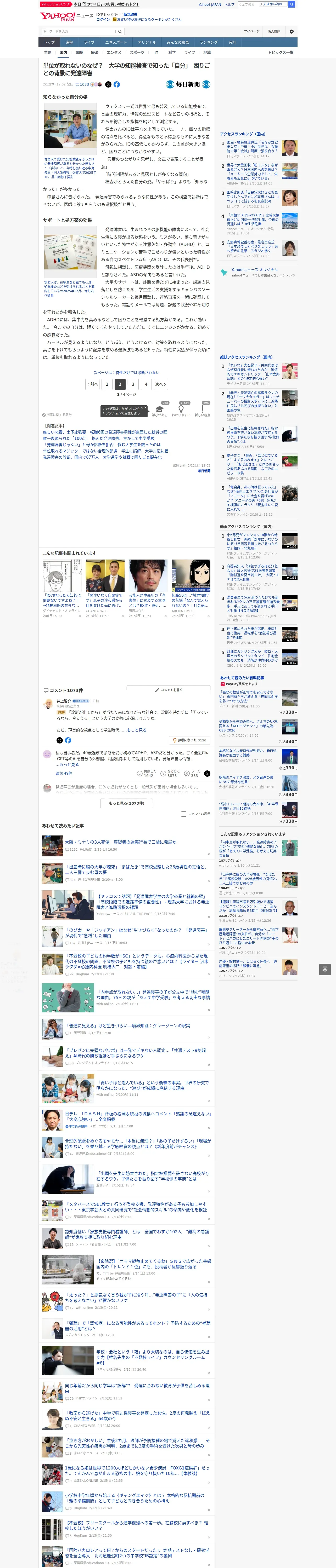The height and width of the screenshot is (1568, 336).
Task: Open the 速報 navigation tab
Action: (69, 42)
